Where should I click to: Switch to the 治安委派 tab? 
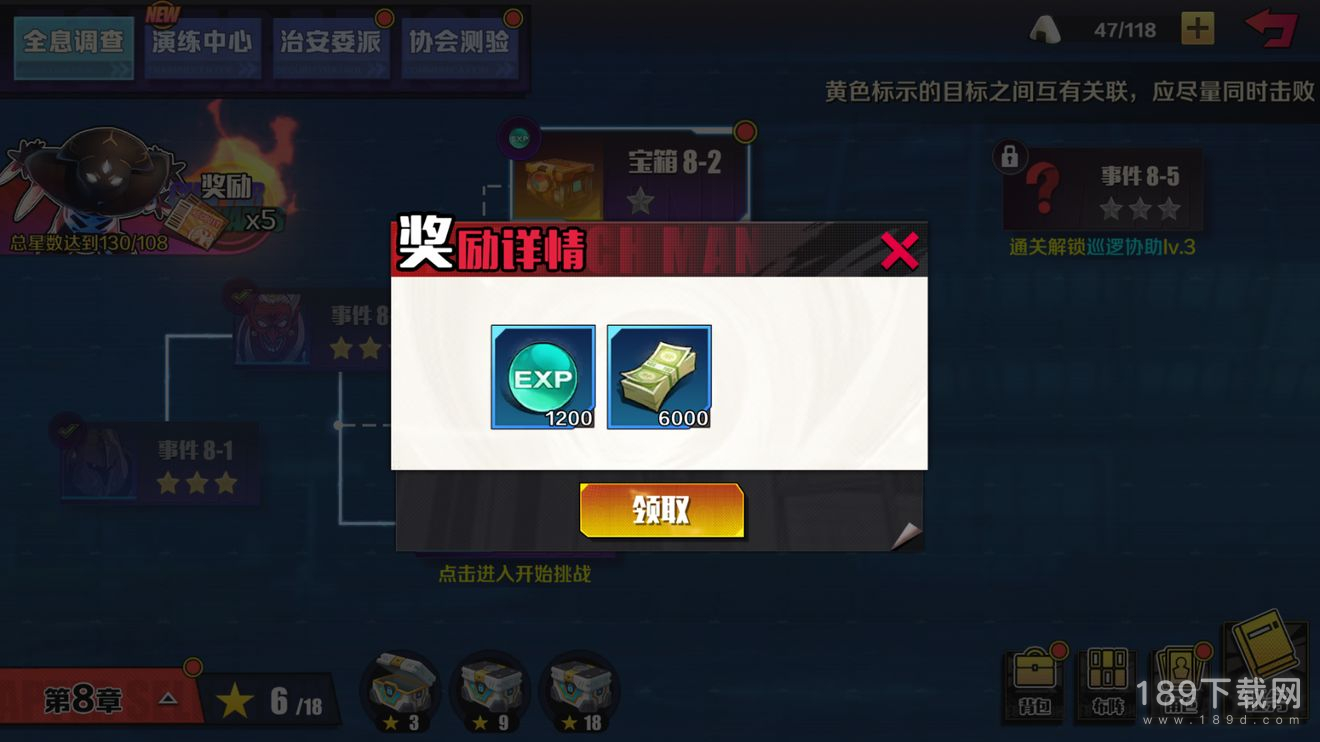click(x=331, y=47)
